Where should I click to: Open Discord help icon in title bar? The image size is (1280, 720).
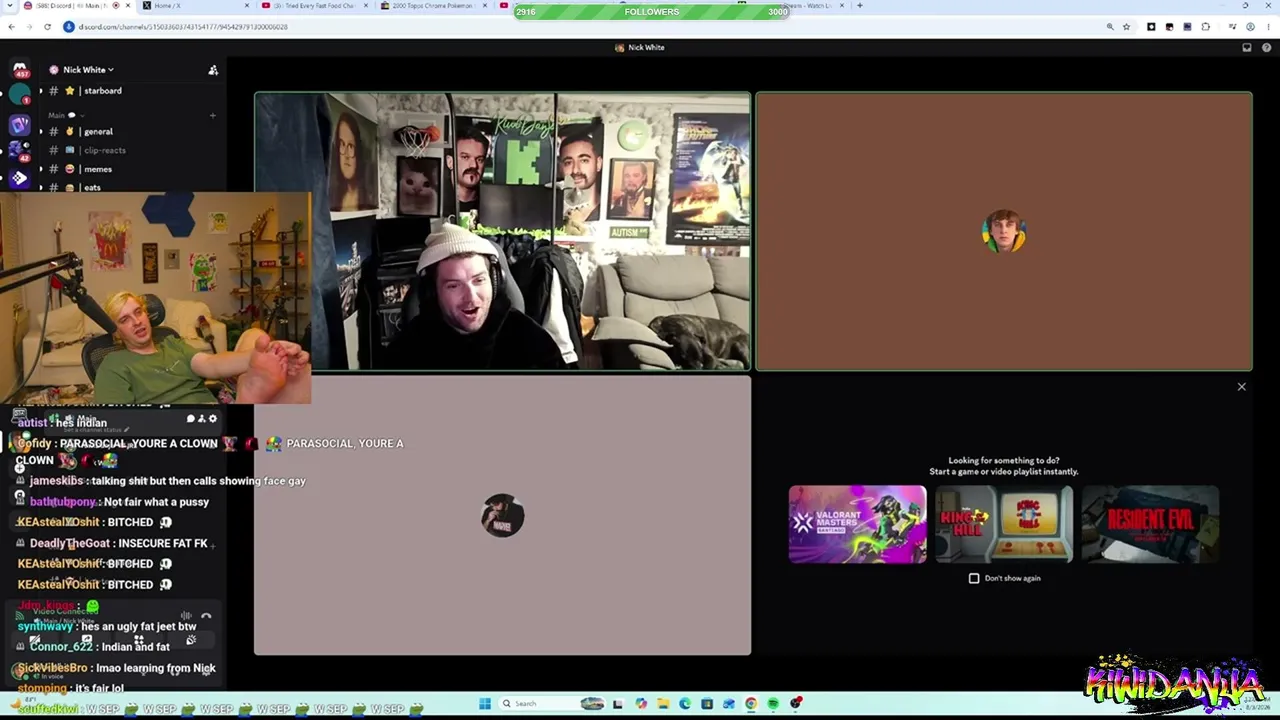1267,47
